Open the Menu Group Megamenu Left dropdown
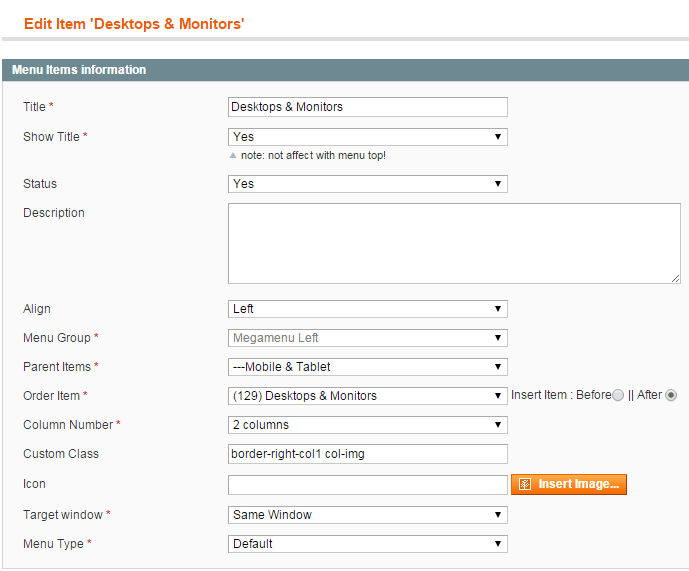689x571 pixels. click(x=368, y=338)
